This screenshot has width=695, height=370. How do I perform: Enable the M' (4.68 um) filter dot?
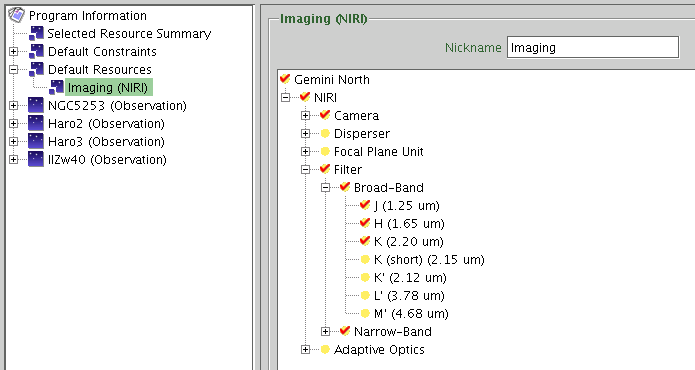coord(365,314)
